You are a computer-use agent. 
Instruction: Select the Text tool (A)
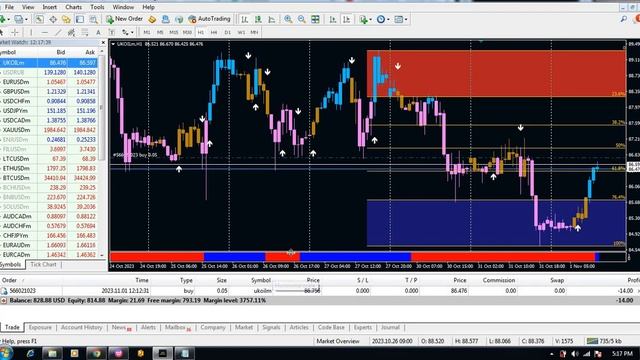tap(98, 32)
